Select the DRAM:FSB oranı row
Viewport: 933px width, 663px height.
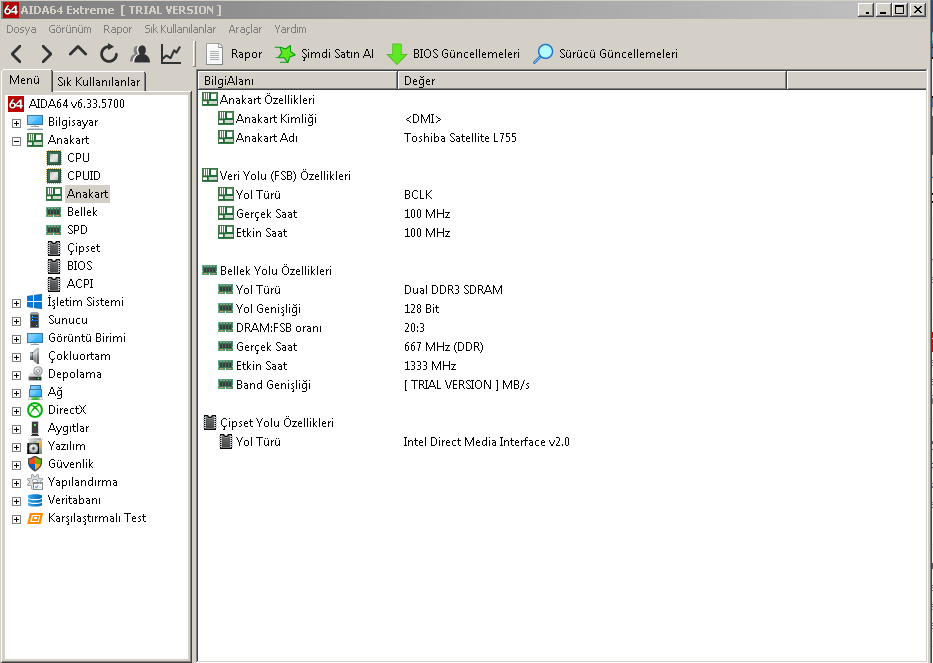pyautogui.click(x=562, y=327)
